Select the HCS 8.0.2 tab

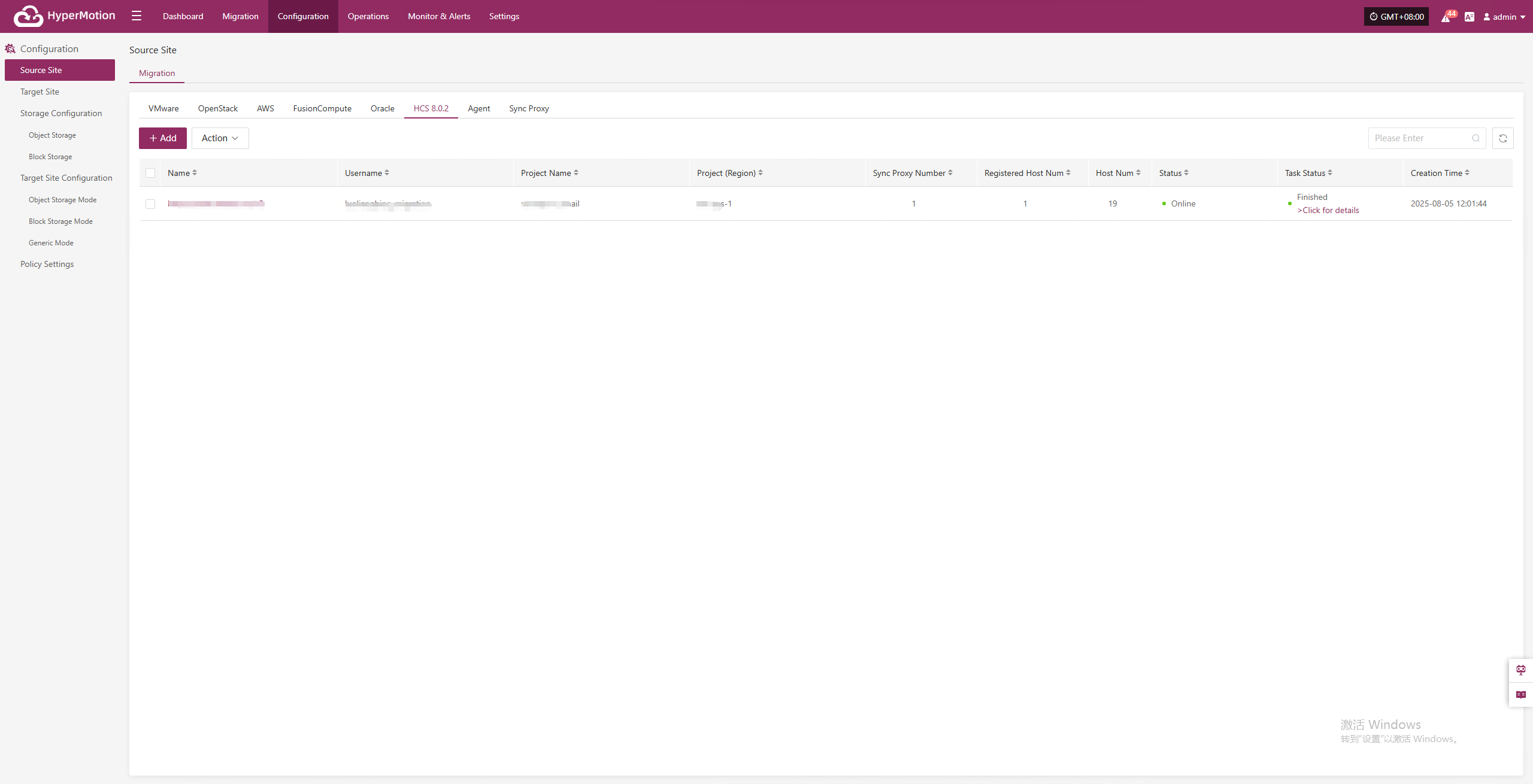click(x=431, y=108)
